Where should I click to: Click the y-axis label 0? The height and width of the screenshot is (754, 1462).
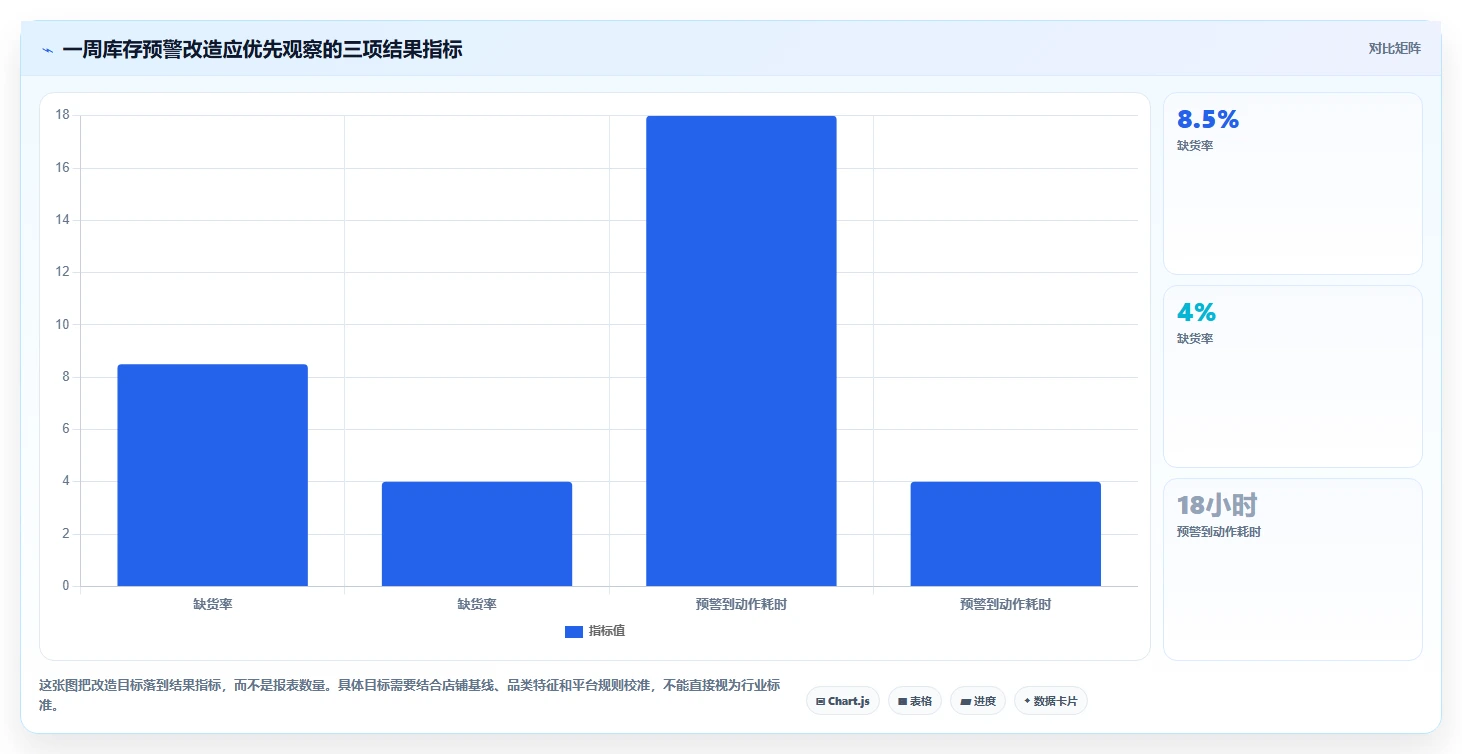pyautogui.click(x=66, y=586)
